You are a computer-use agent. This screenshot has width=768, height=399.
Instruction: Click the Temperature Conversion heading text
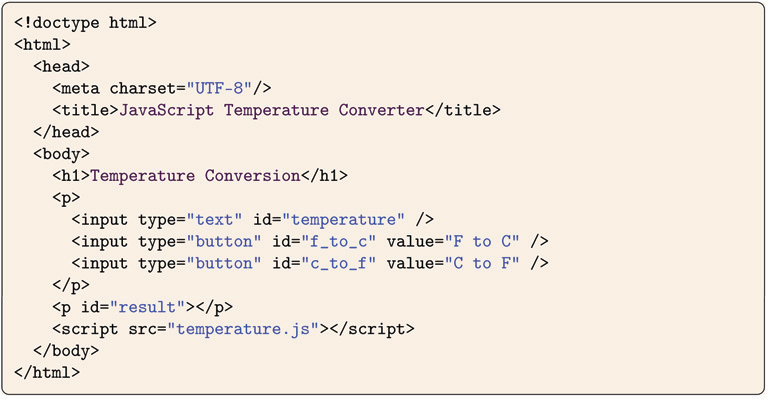click(x=195, y=176)
